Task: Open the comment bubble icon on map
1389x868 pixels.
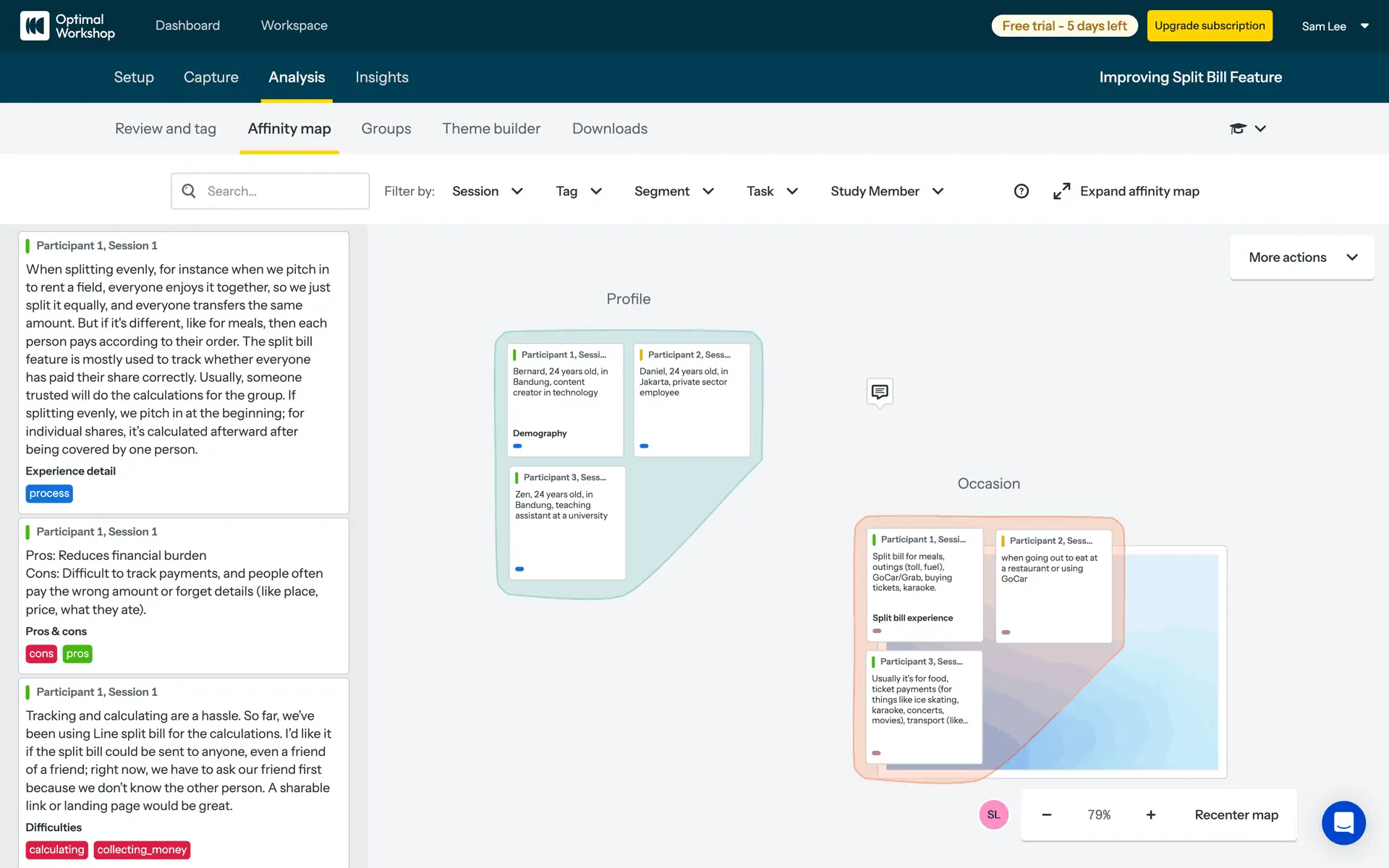Action: point(880,392)
